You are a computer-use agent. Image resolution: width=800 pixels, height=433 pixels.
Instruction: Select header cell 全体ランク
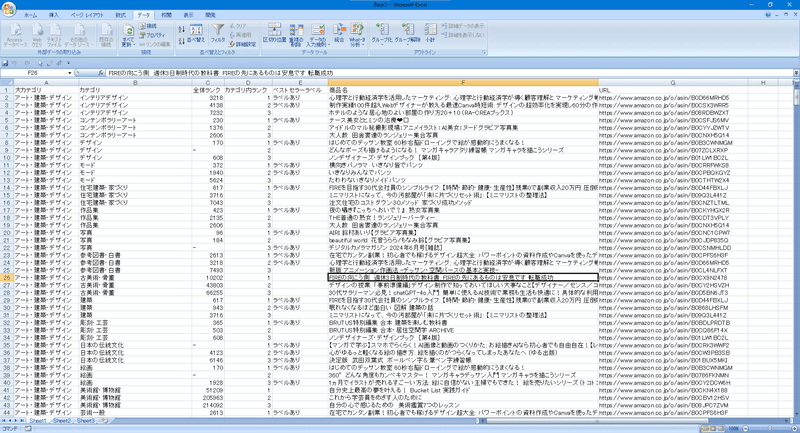[208, 90]
